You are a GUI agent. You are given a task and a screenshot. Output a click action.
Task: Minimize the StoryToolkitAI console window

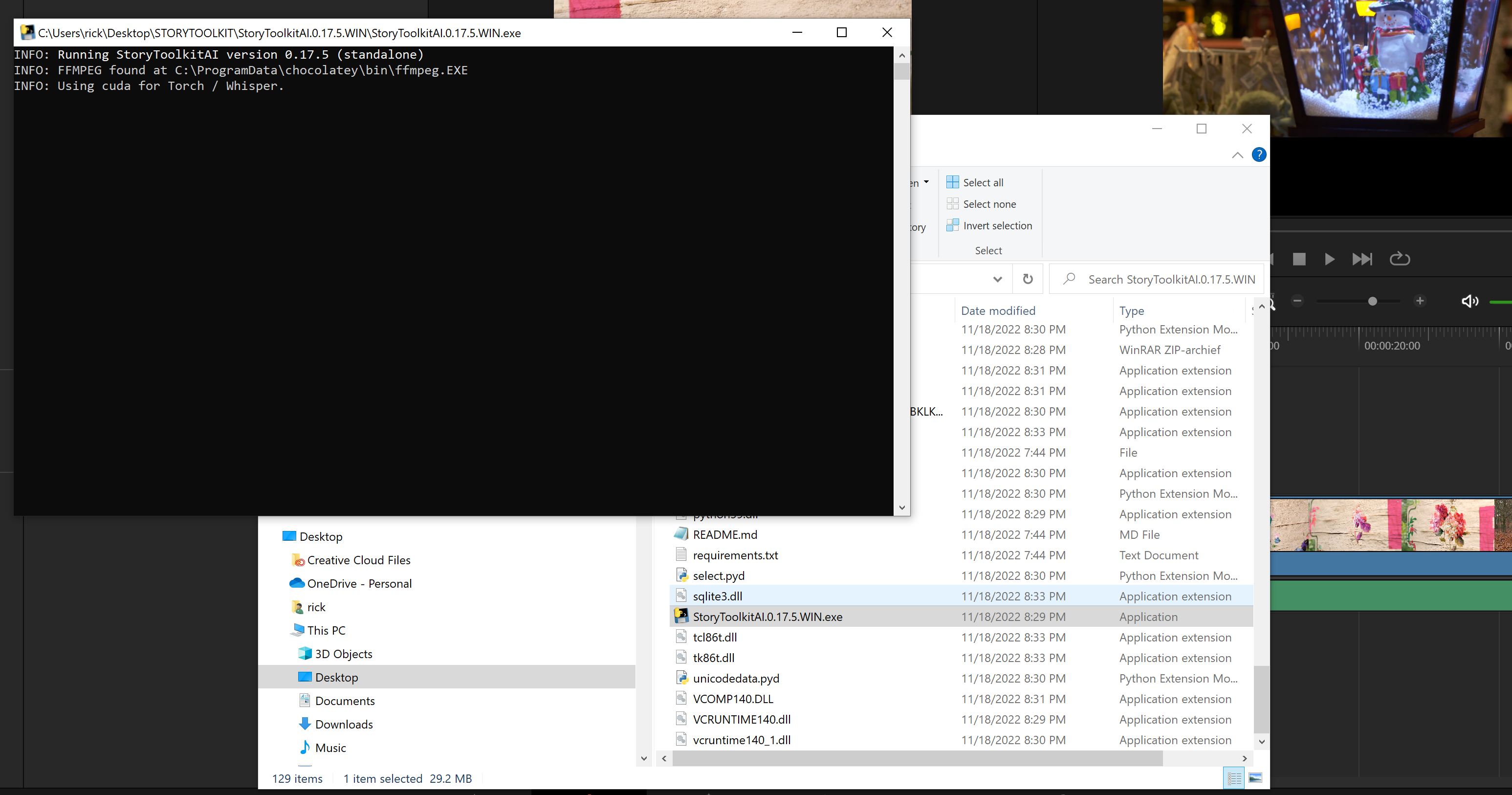(x=797, y=32)
